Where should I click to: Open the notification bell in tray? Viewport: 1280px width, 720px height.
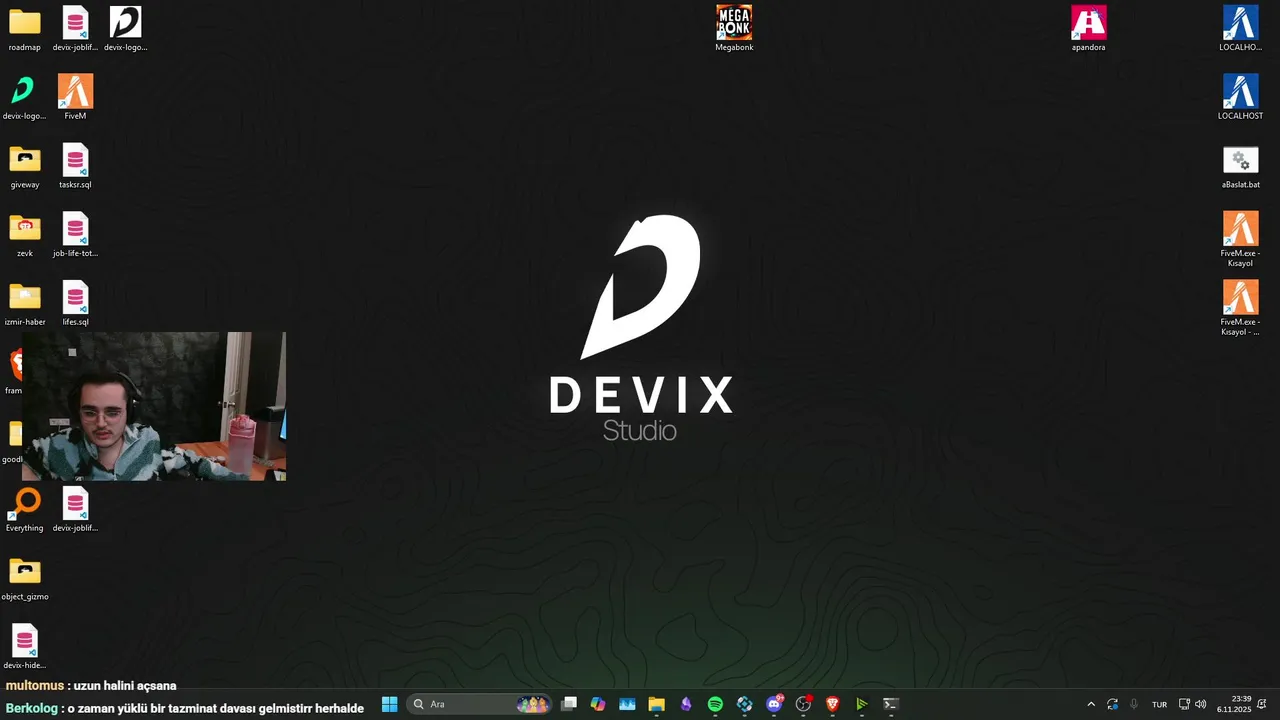point(1262,704)
